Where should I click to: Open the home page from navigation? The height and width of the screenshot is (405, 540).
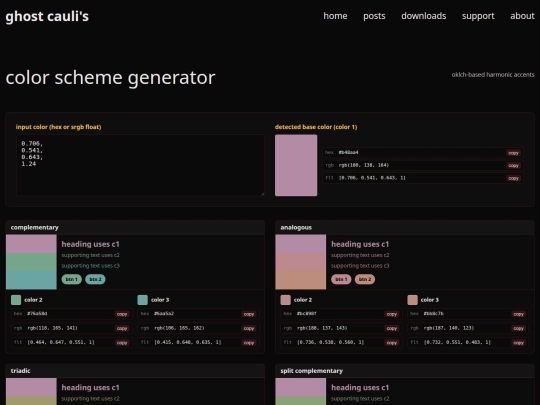point(335,16)
